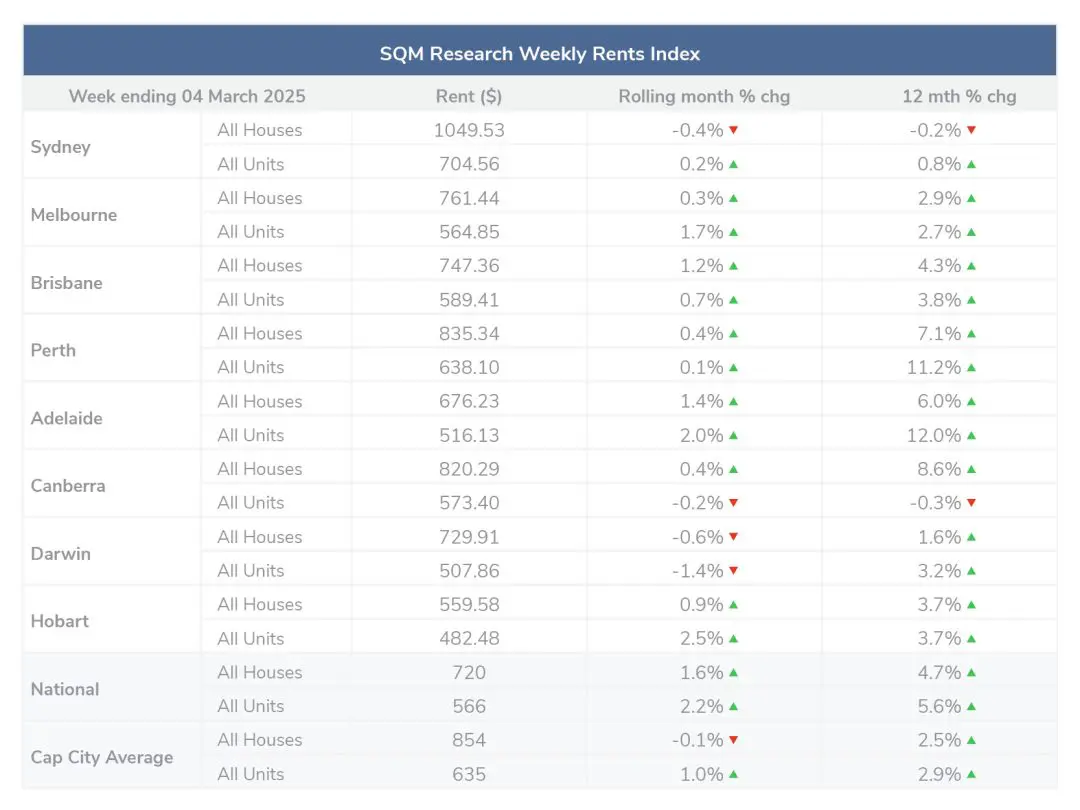Click the green up arrow beside Hobart units 2.5%
This screenshot has width=1080, height=810.
click(x=734, y=638)
